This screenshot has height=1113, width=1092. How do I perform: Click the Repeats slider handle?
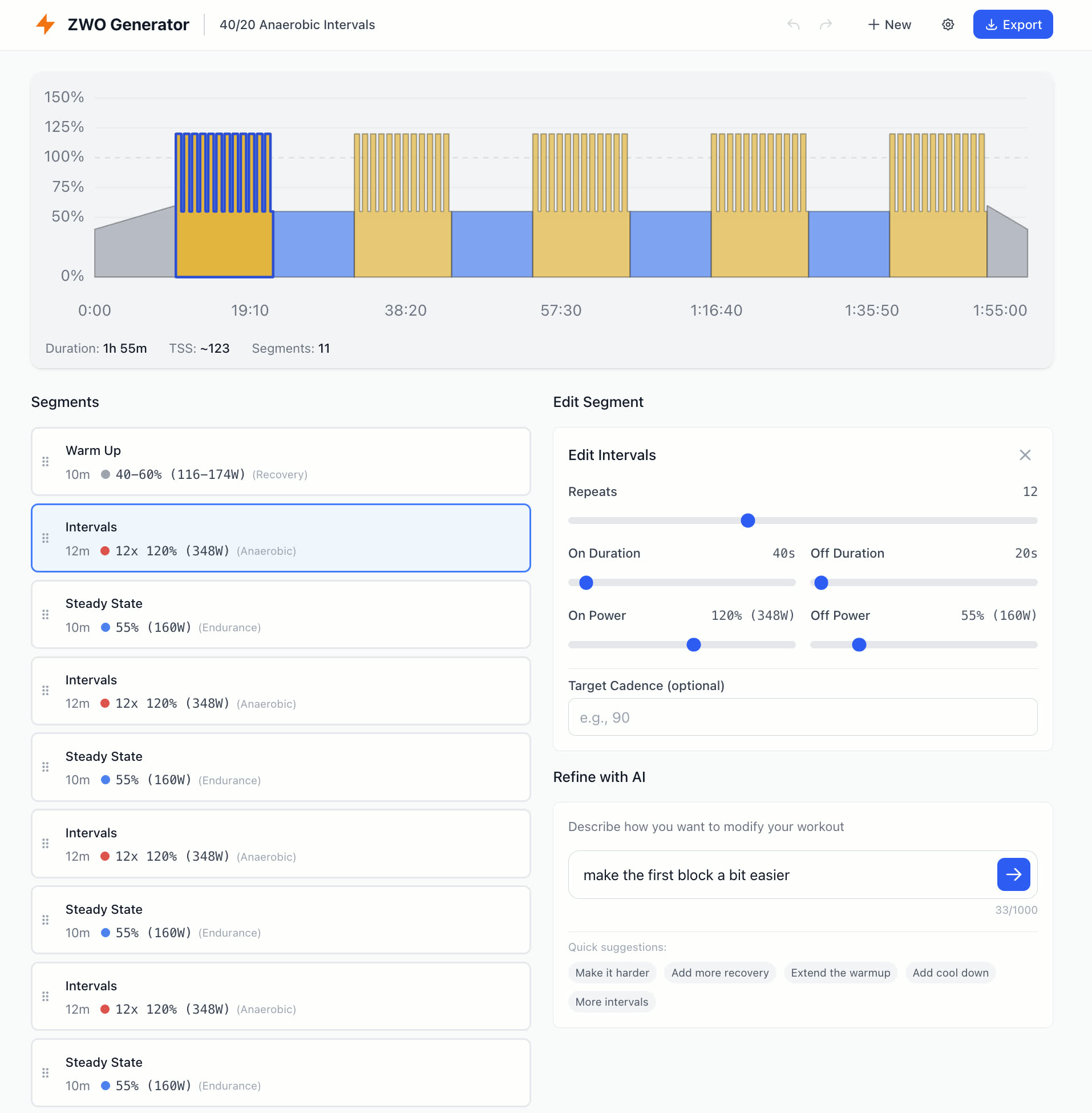coord(747,521)
